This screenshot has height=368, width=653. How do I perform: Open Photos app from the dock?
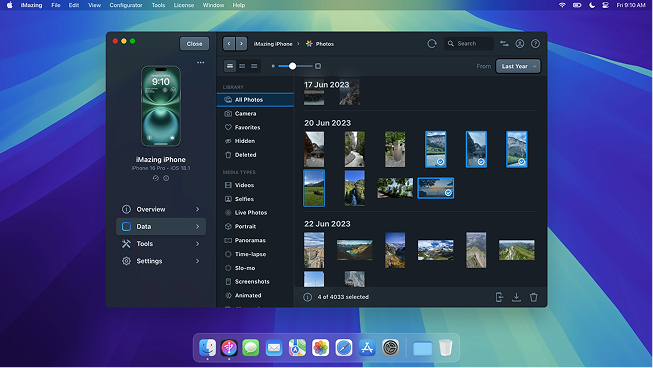(x=321, y=348)
